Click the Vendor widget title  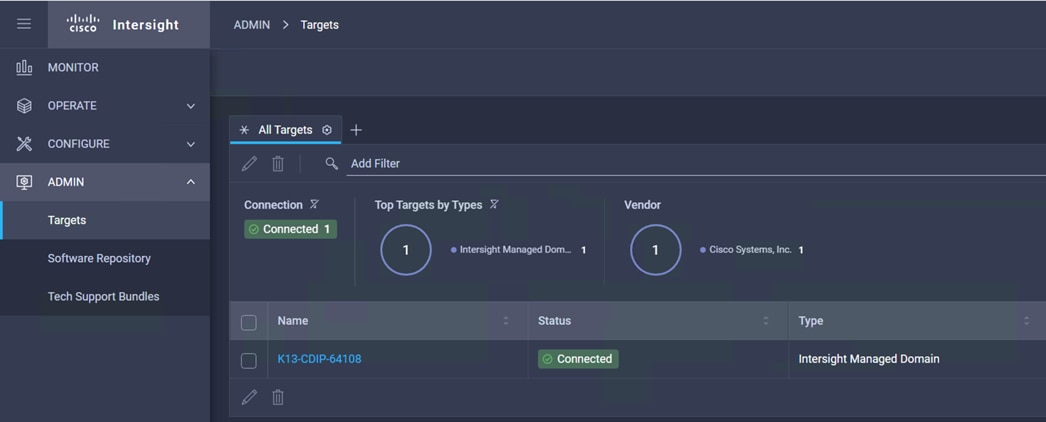tap(642, 205)
